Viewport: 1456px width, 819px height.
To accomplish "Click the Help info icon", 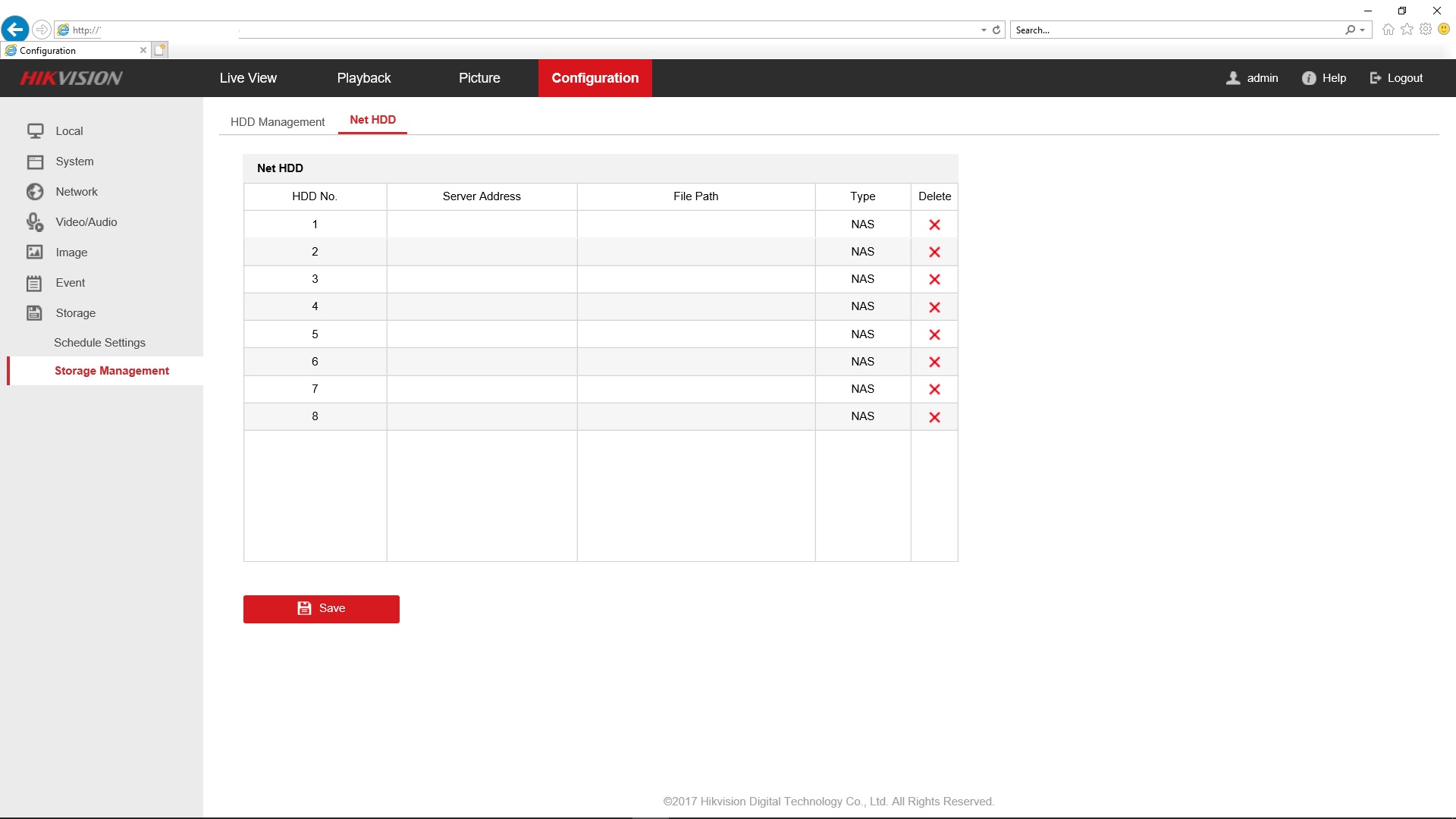I will (1309, 78).
